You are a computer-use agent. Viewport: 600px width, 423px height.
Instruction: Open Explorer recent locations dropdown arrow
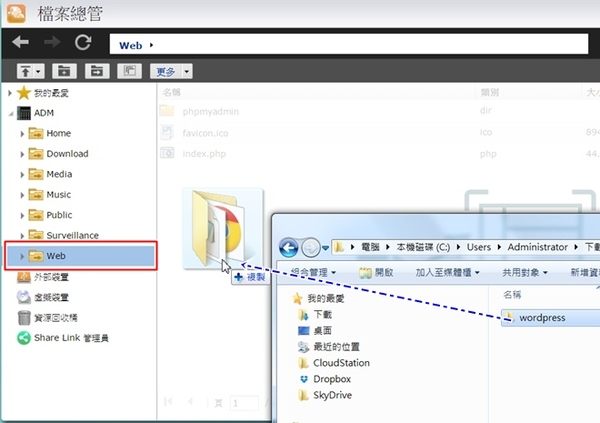pyautogui.click(x=325, y=248)
